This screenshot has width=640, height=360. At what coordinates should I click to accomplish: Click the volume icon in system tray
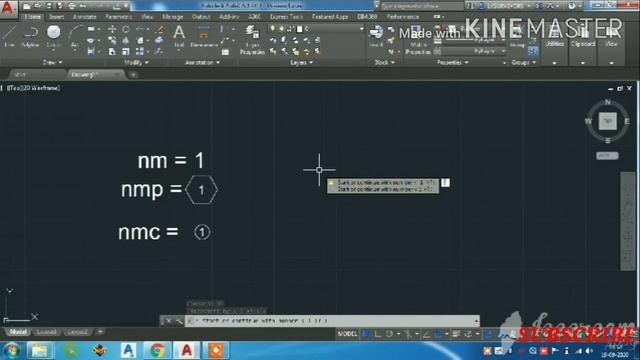589,351
